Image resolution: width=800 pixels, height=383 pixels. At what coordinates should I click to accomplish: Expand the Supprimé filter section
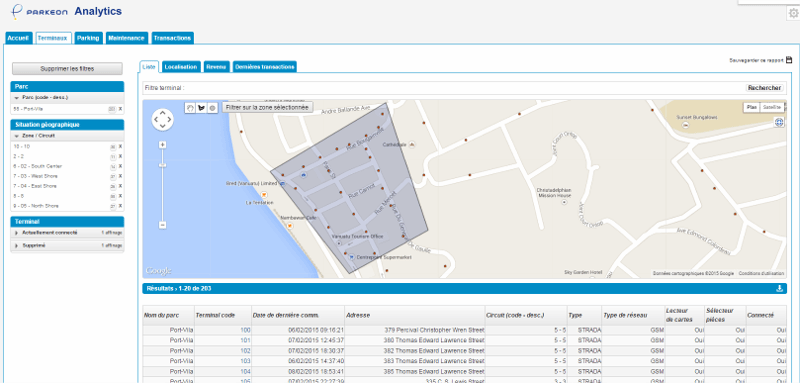point(67,246)
